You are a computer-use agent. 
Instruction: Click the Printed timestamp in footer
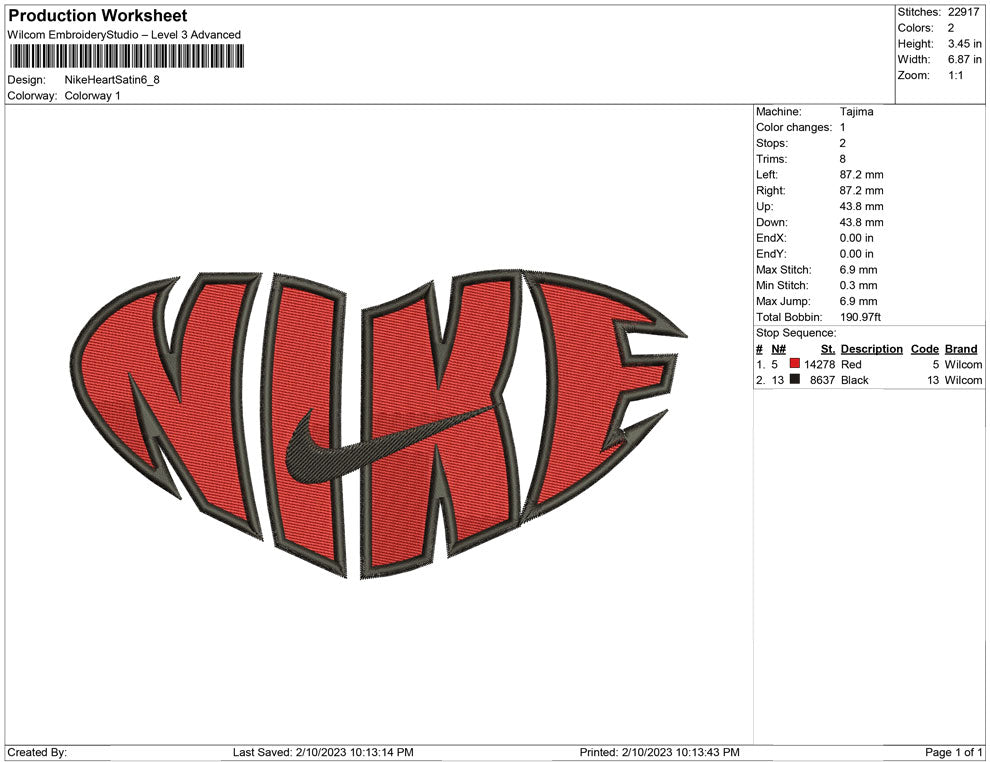660,752
